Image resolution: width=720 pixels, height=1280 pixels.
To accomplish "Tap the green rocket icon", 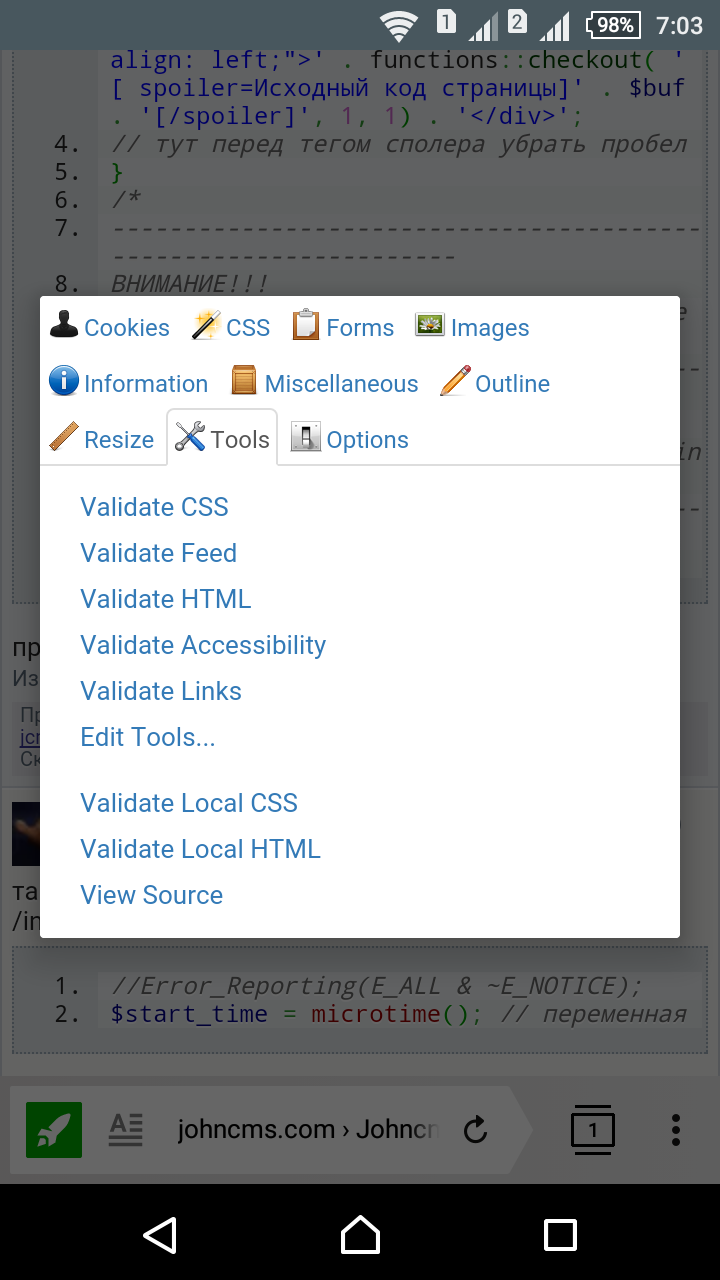I will click(54, 1130).
